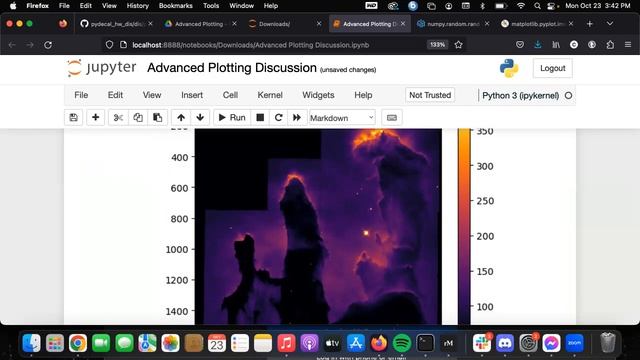This screenshot has height=360, width=640.
Task: Click the Logout button
Action: 553,68
